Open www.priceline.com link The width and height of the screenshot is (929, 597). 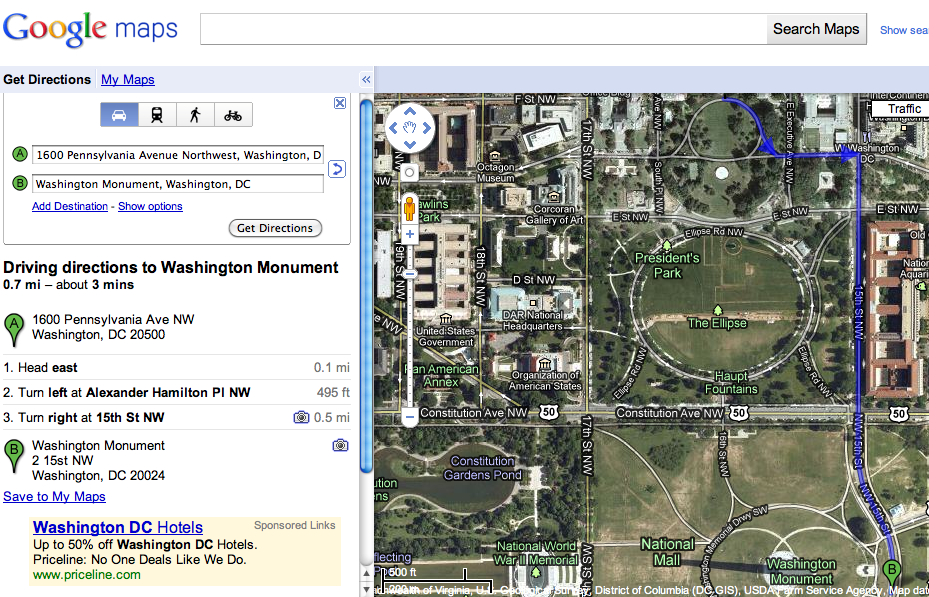tap(87, 574)
